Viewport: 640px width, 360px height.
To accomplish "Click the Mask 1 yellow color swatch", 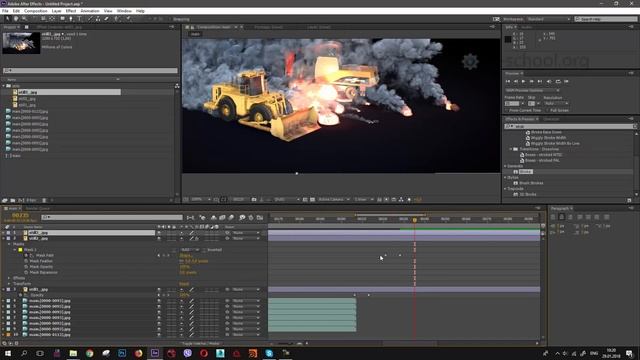I will click(20, 250).
